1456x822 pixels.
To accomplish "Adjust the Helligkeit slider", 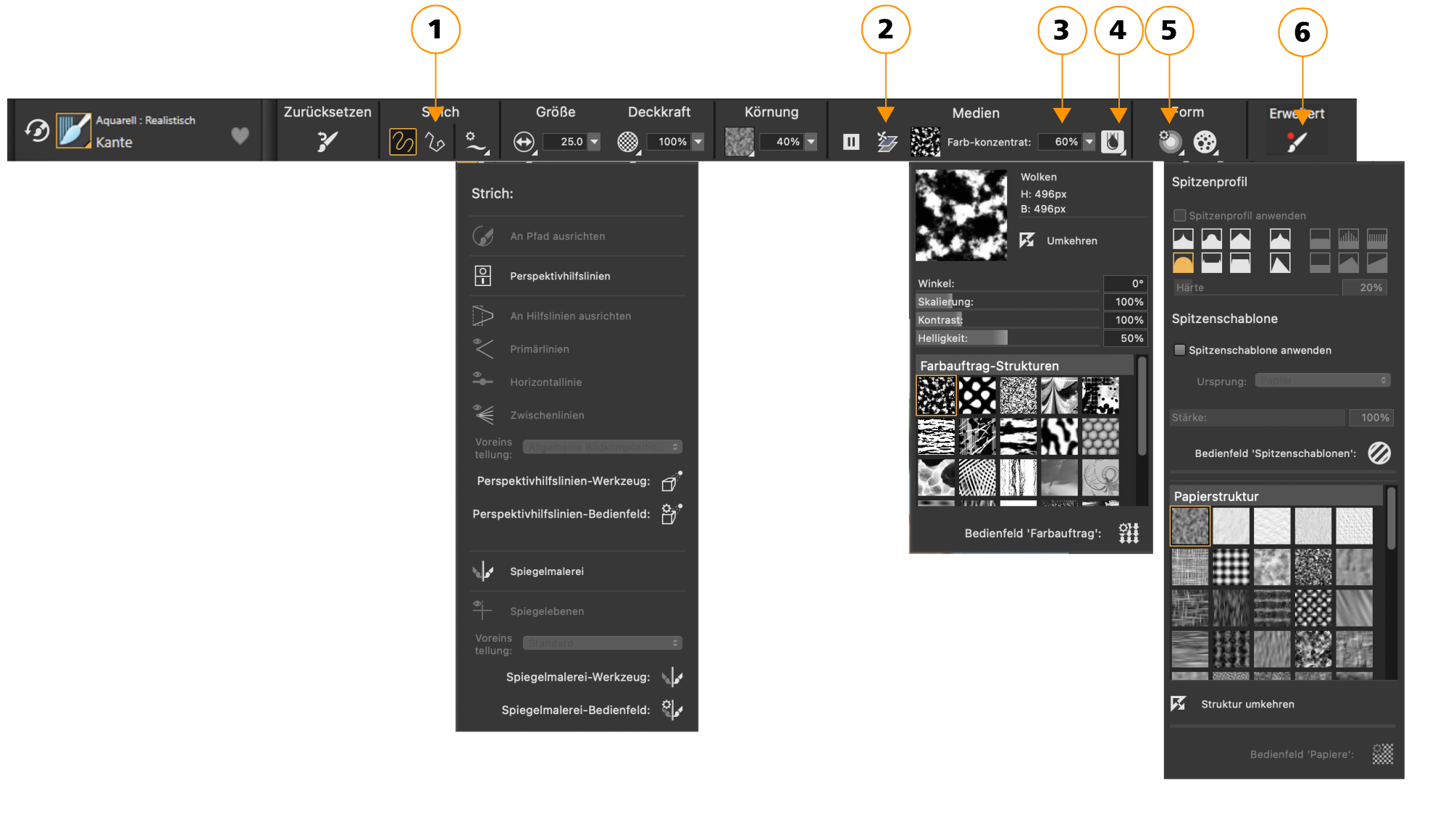I will point(1007,338).
